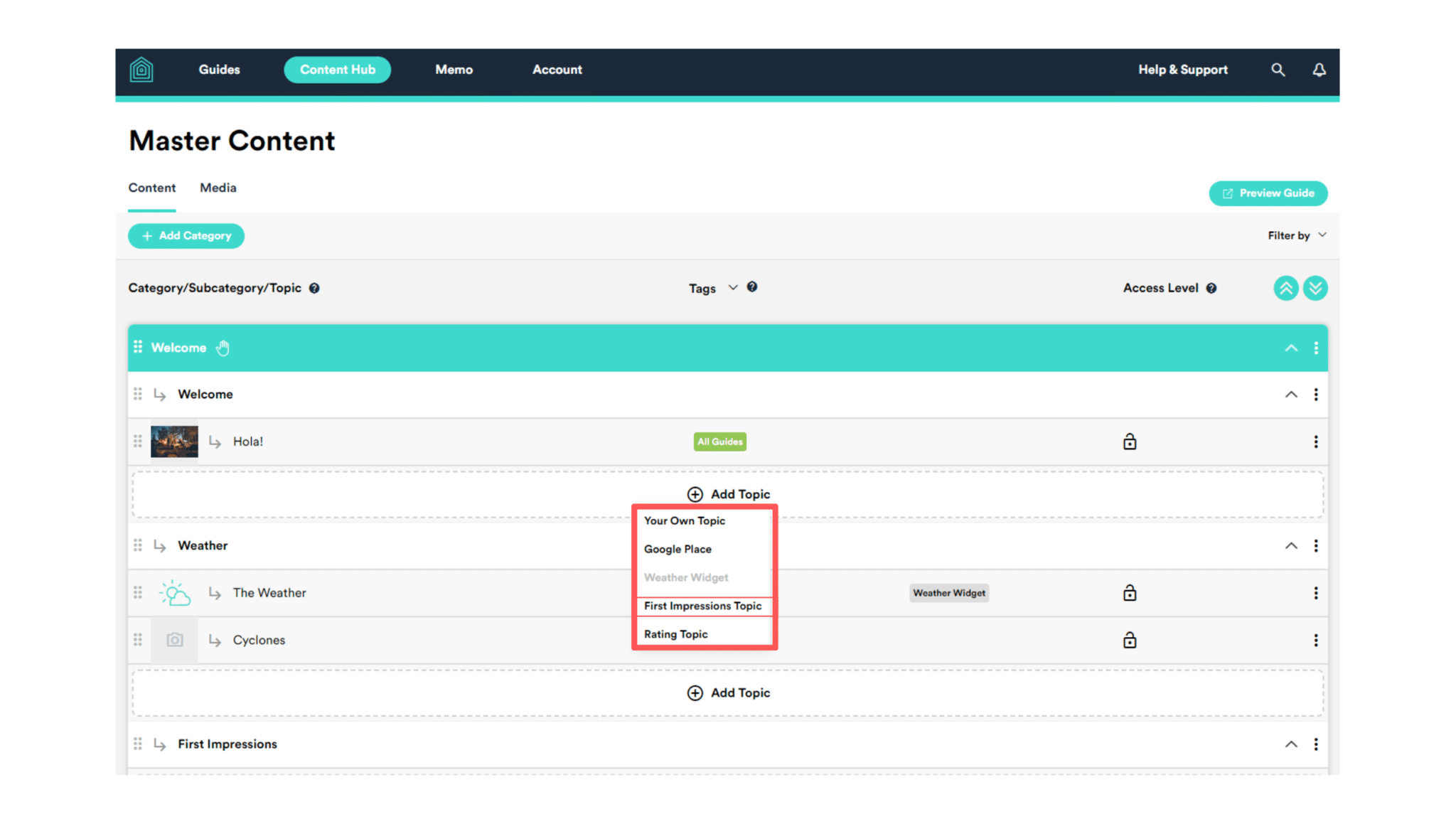Click the Tags dropdown filter
Image resolution: width=1456 pixels, height=824 pixels.
[x=716, y=288]
